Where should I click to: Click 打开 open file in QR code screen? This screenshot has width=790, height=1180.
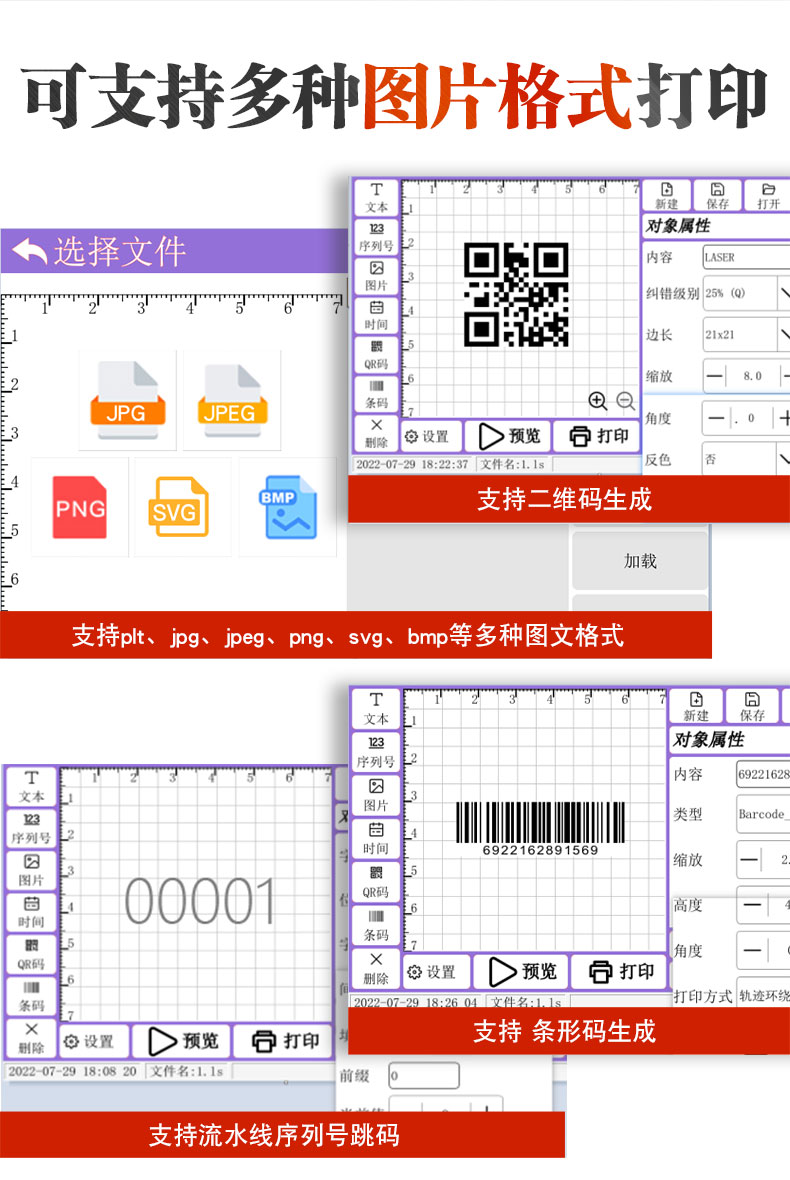[768, 196]
